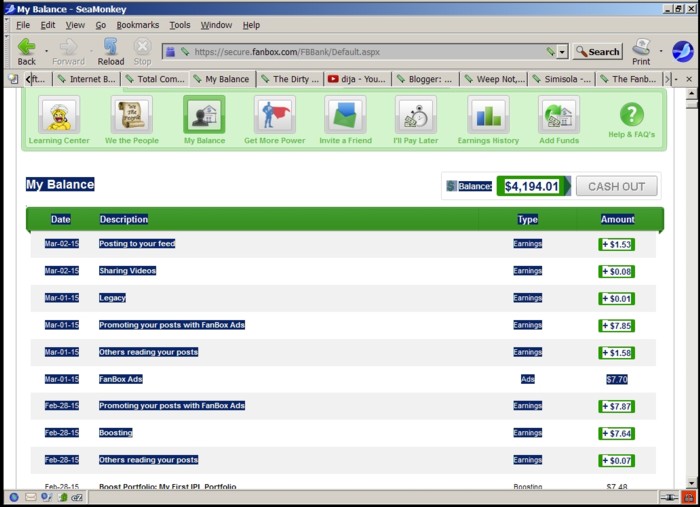Open the Go menu
700x507 pixels.
tap(100, 25)
